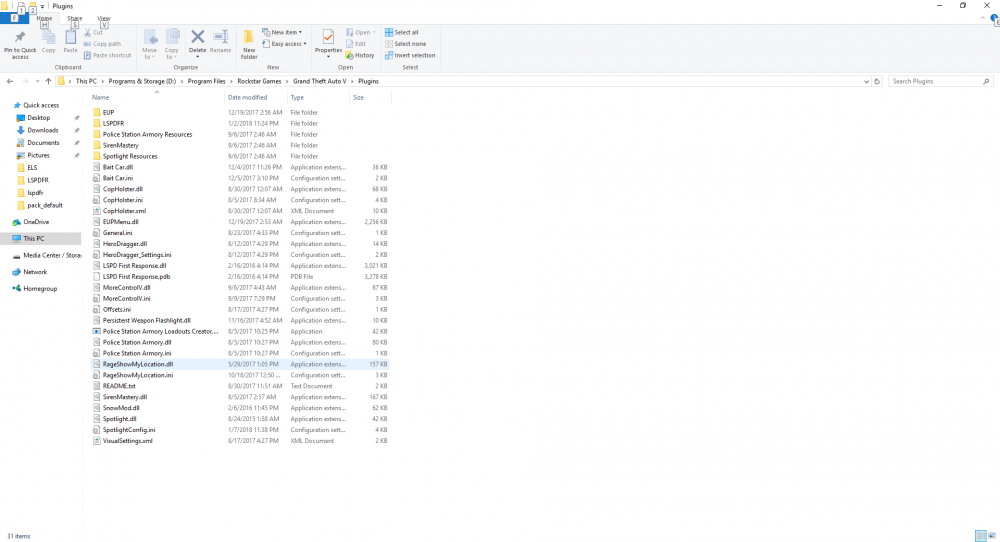Screen dimensions: 1000x542
Task: Click the Copy ribbon icon
Action: [x=48, y=37]
